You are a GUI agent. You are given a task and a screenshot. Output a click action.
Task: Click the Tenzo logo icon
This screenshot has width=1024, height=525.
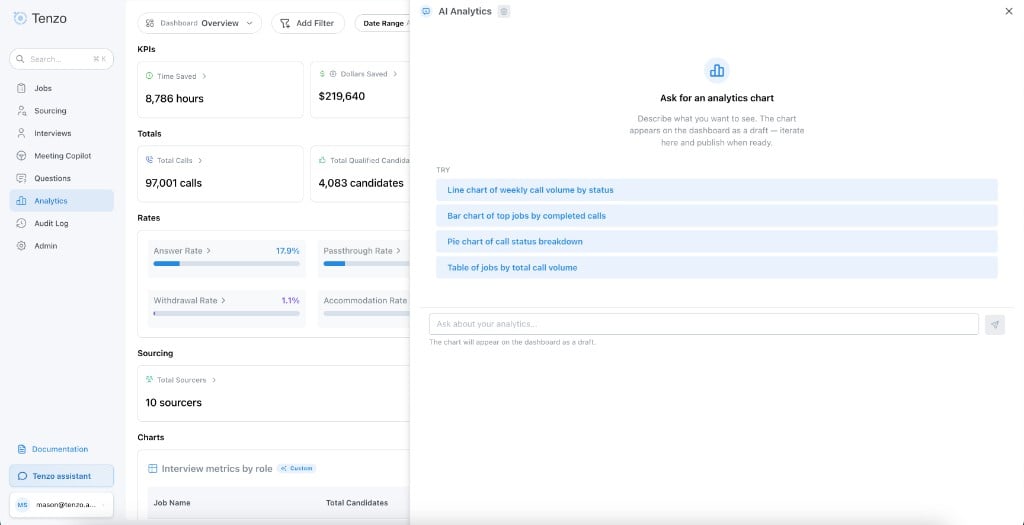pos(20,18)
